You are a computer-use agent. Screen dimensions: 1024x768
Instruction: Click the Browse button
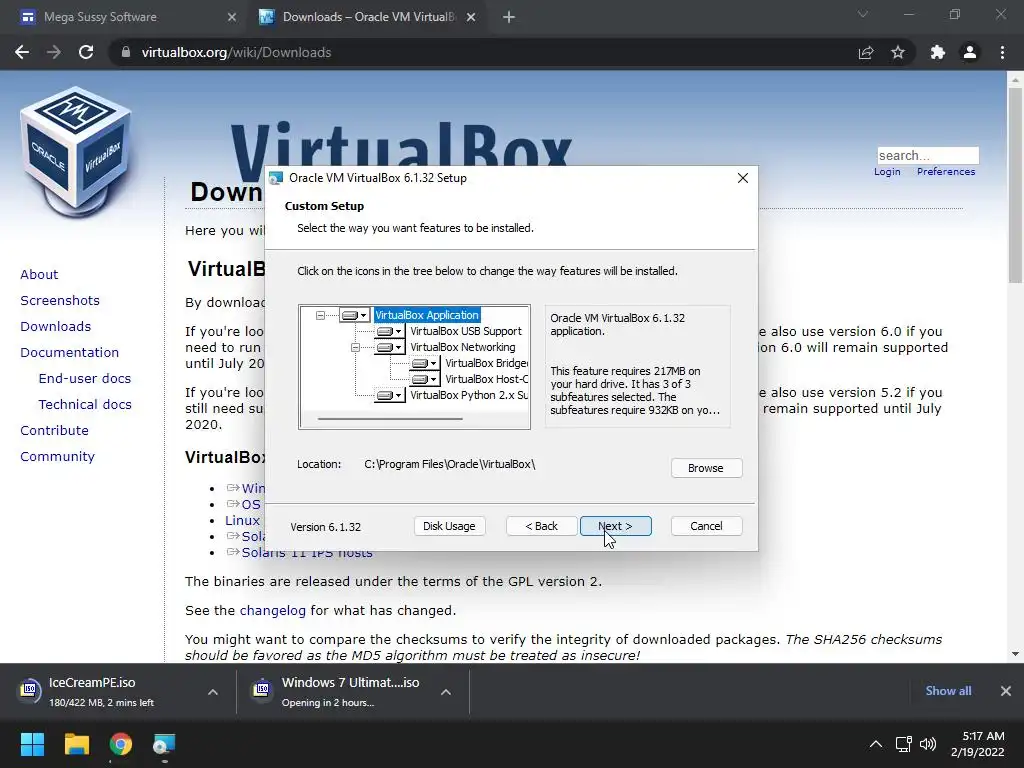(x=706, y=468)
